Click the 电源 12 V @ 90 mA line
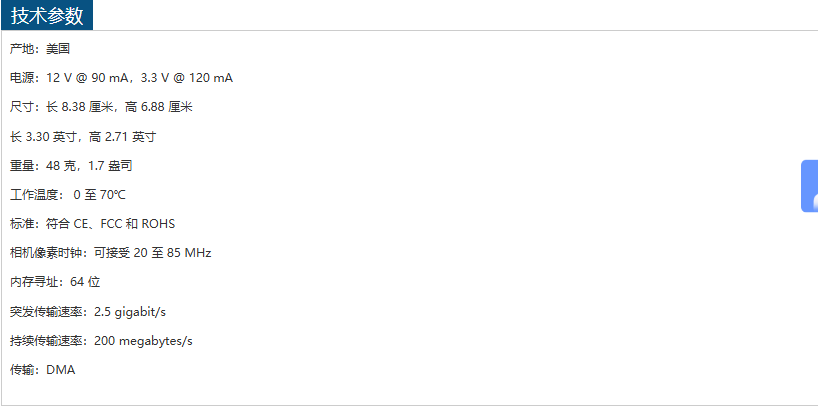 [121, 78]
